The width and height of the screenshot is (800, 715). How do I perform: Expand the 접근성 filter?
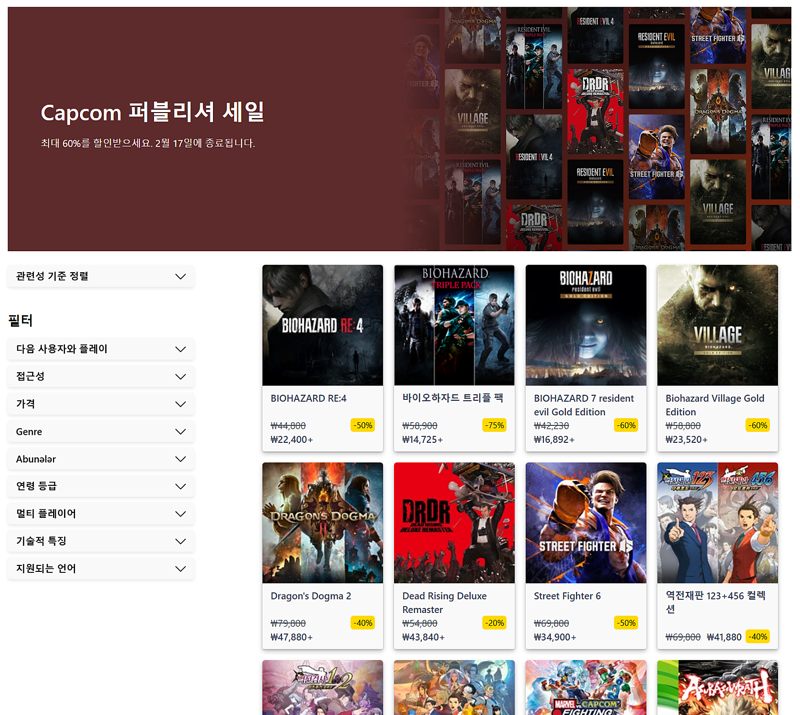101,377
